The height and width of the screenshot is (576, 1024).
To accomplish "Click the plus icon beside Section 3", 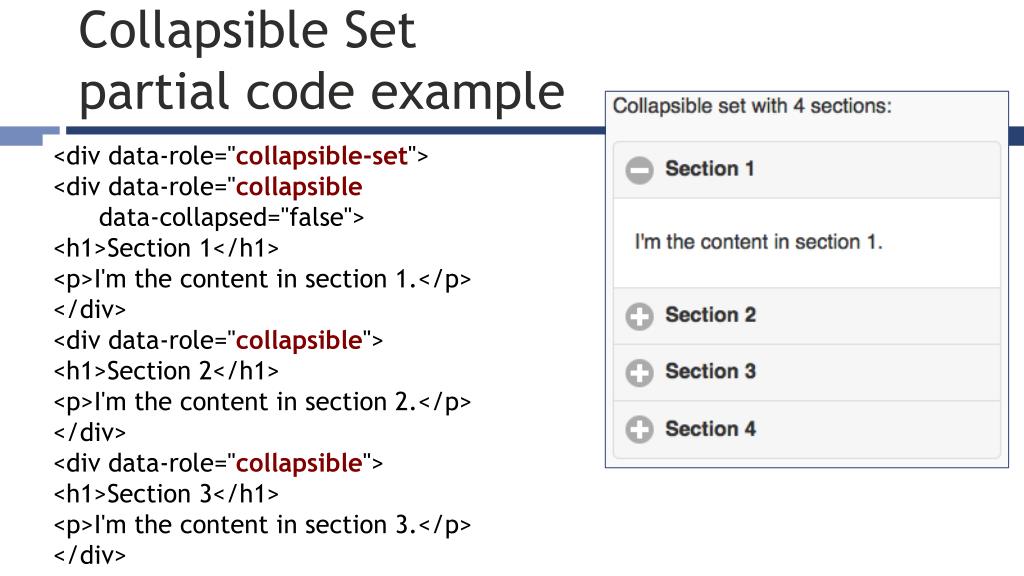I will click(x=639, y=373).
